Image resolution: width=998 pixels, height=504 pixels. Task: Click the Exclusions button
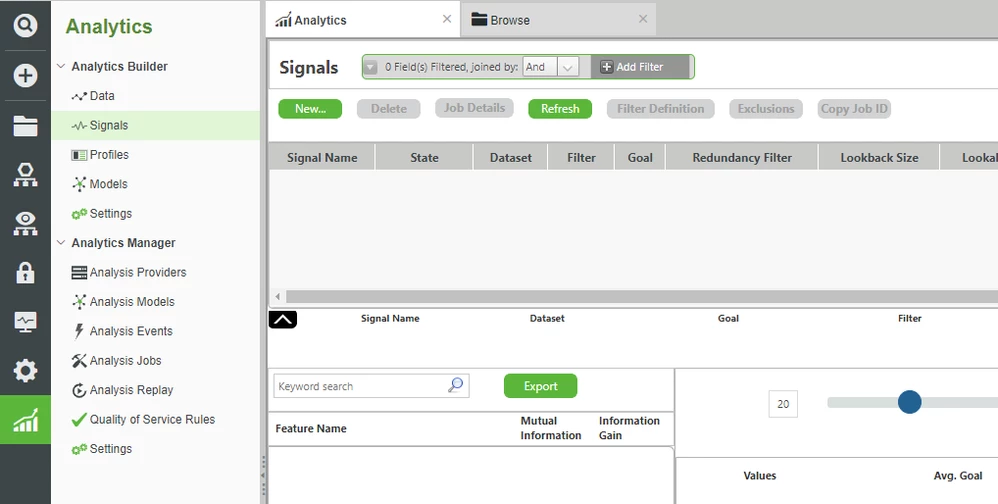[766, 109]
